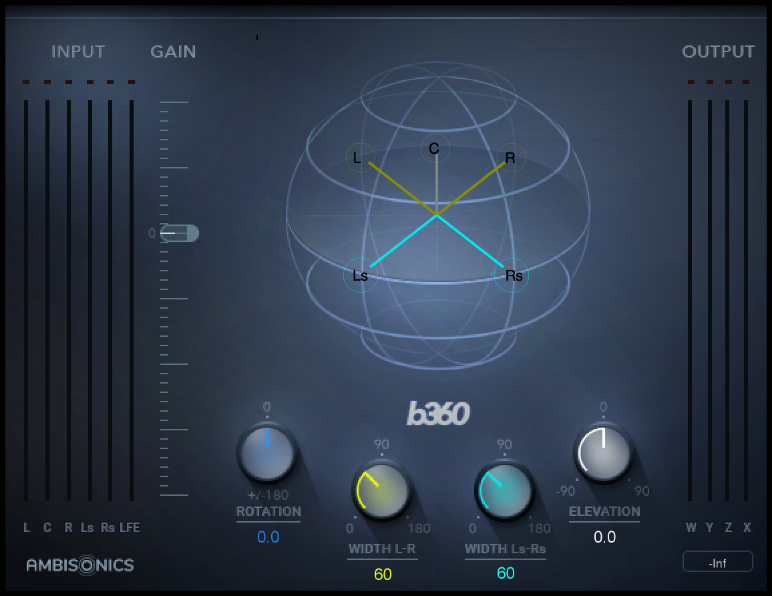Click the Gain fader handle at 0
This screenshot has width=772, height=596.
coord(179,233)
